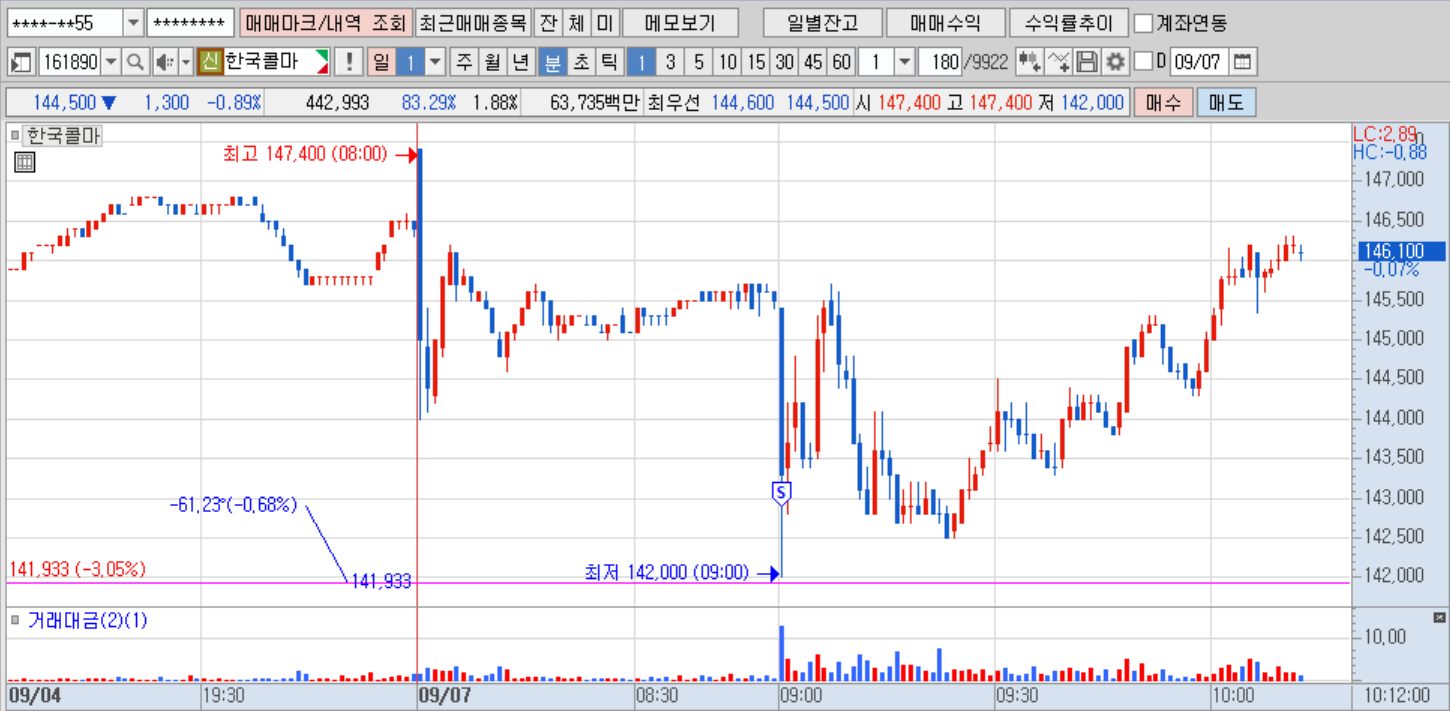Select the 주 weekly chart toggle

(x=464, y=62)
